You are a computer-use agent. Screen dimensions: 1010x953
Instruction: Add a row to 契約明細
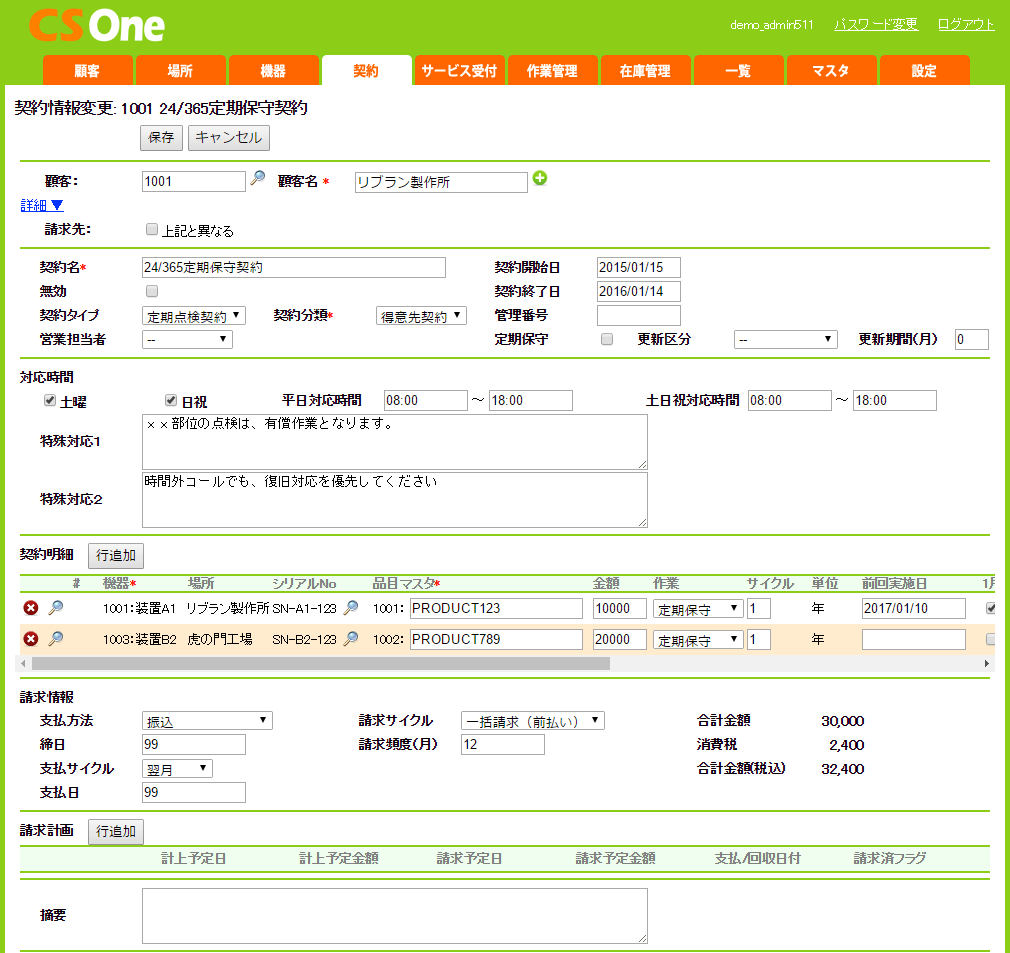(116, 556)
